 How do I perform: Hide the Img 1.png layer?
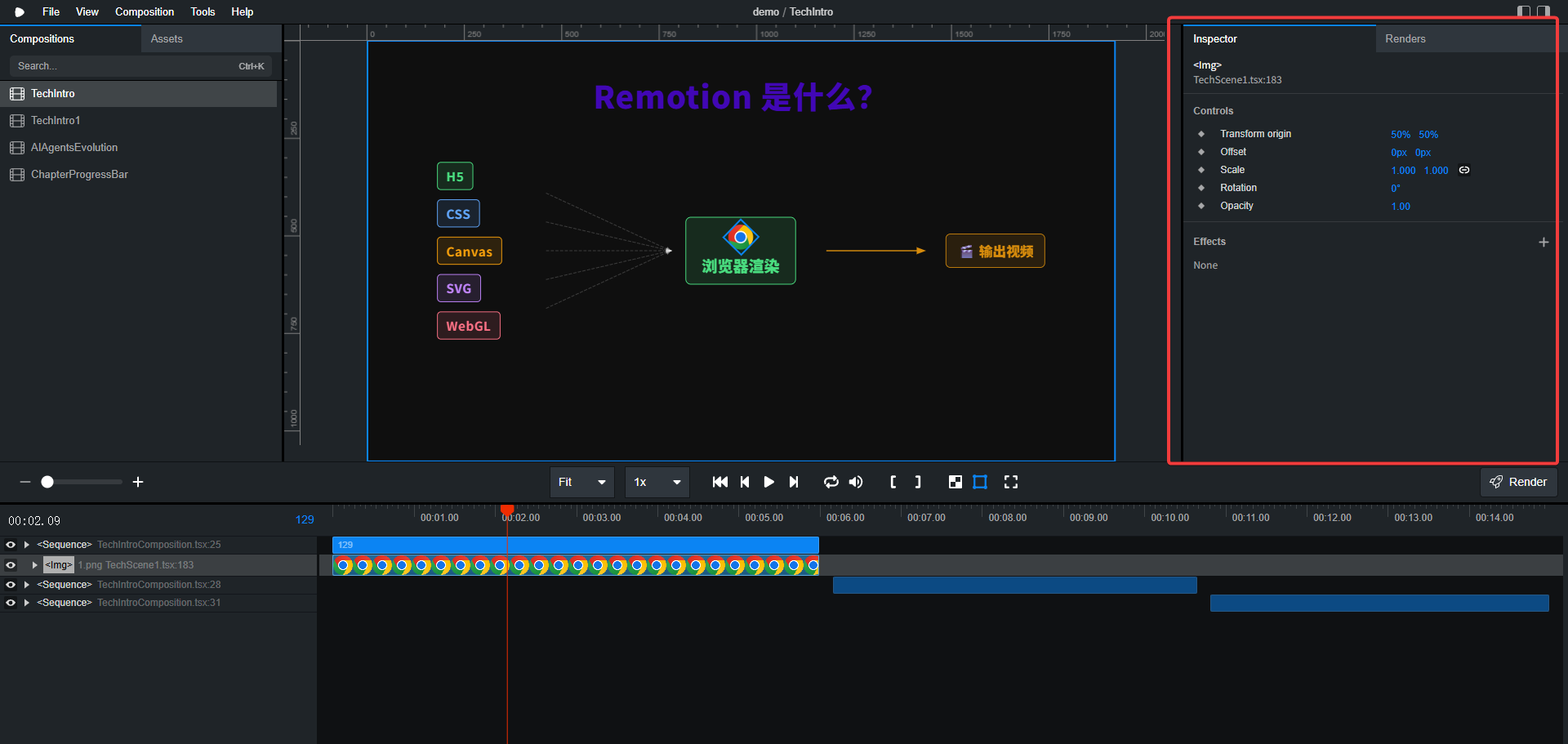11,565
